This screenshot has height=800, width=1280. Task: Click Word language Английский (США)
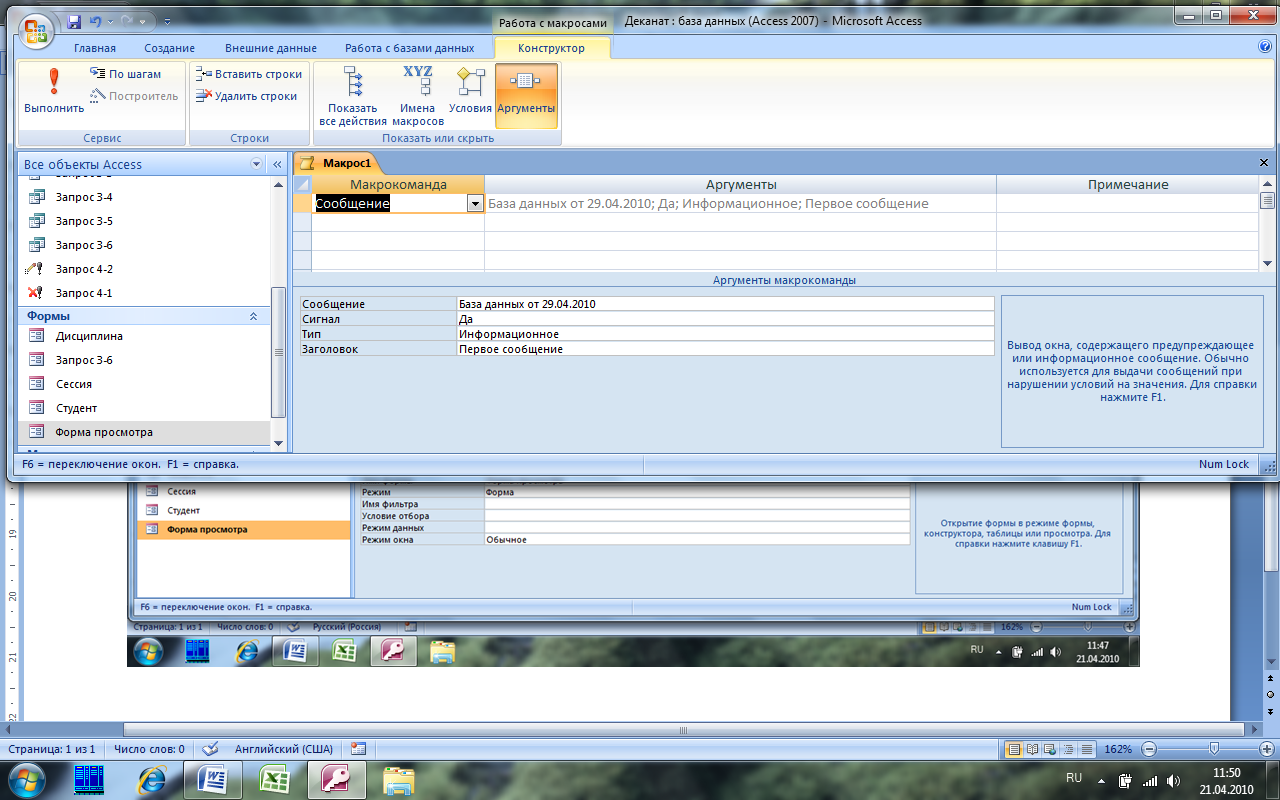(x=283, y=749)
